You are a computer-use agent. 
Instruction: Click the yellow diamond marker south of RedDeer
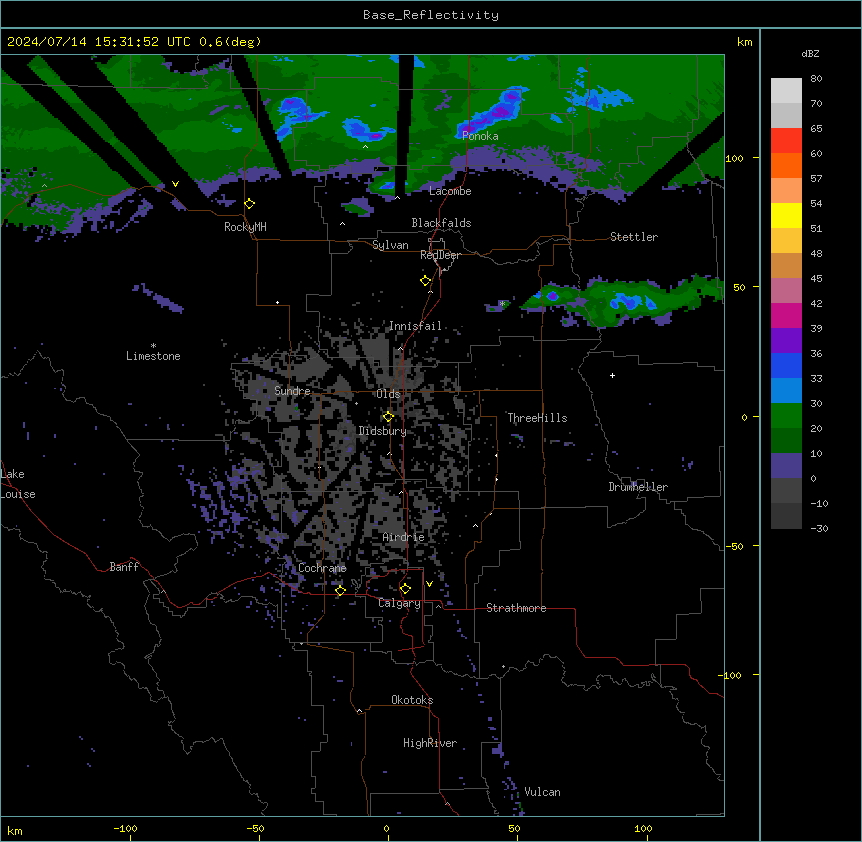coord(425,281)
